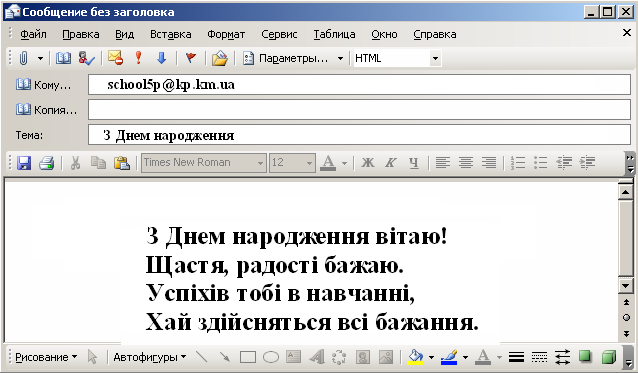Click the cut scissors icon
The height and width of the screenshot is (373, 638).
[75, 163]
